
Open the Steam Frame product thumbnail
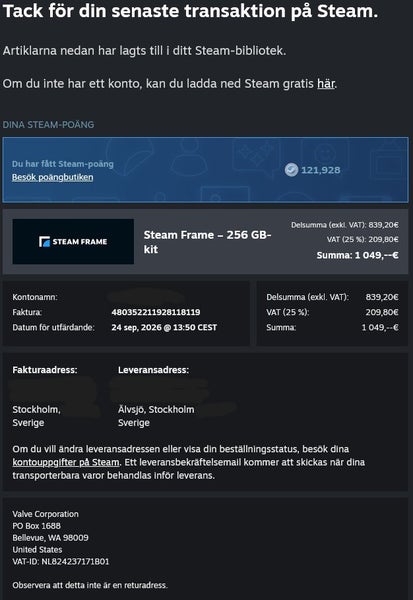[73, 241]
